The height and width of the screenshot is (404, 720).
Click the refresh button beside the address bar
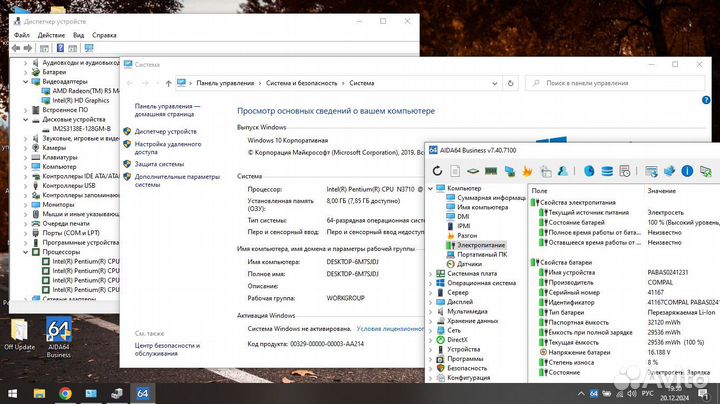tap(510, 83)
